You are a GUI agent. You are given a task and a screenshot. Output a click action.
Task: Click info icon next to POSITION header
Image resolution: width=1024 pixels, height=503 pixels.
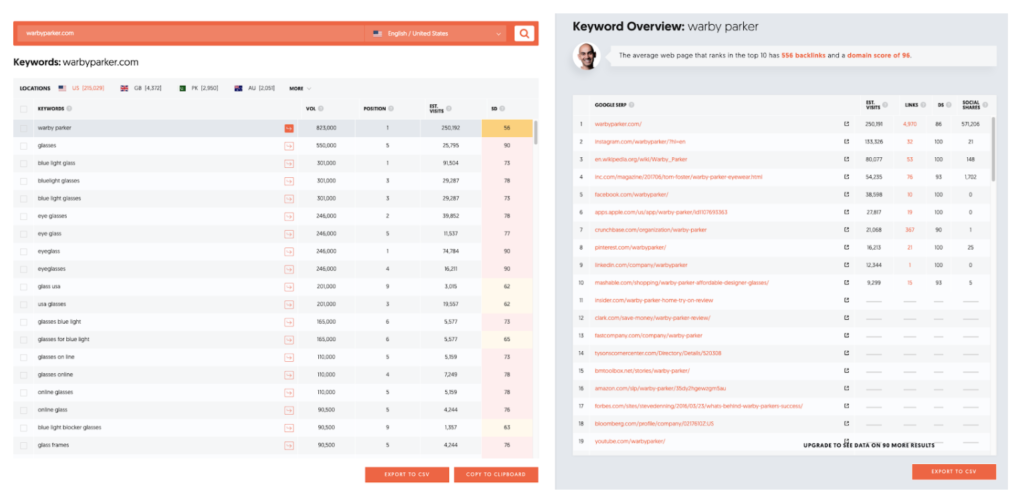[391, 108]
